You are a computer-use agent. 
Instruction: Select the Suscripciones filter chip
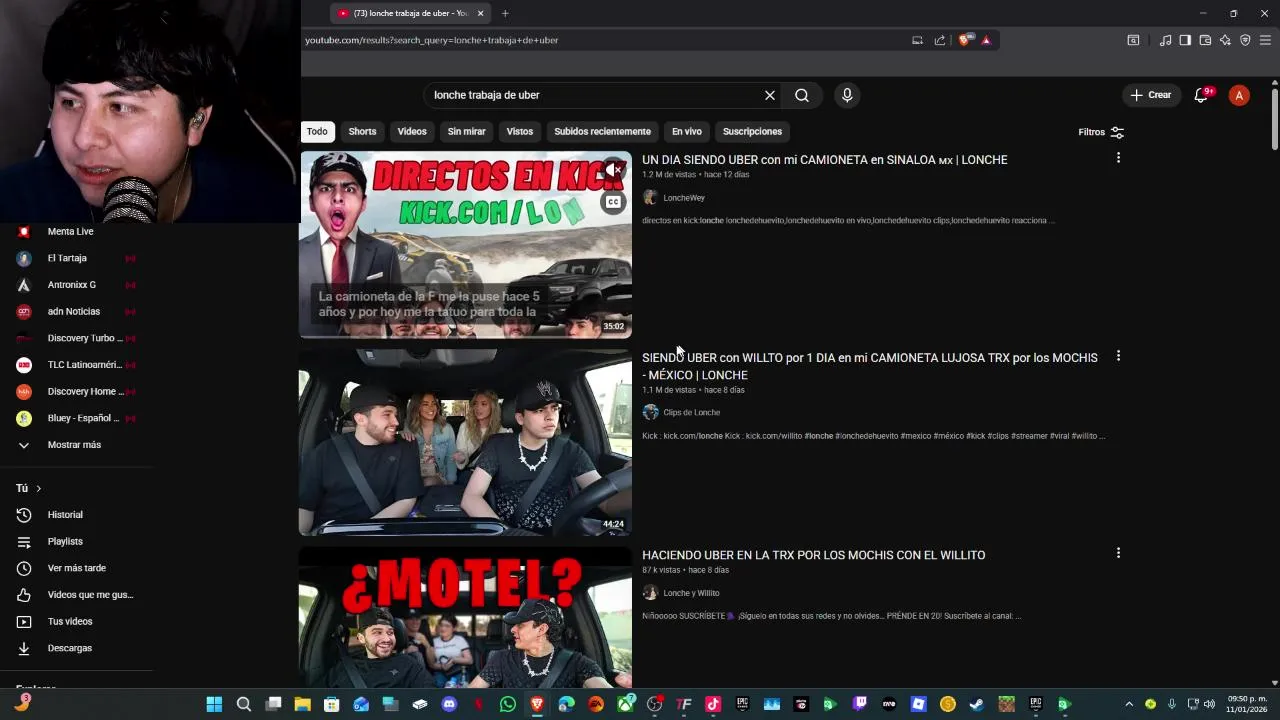tap(752, 131)
